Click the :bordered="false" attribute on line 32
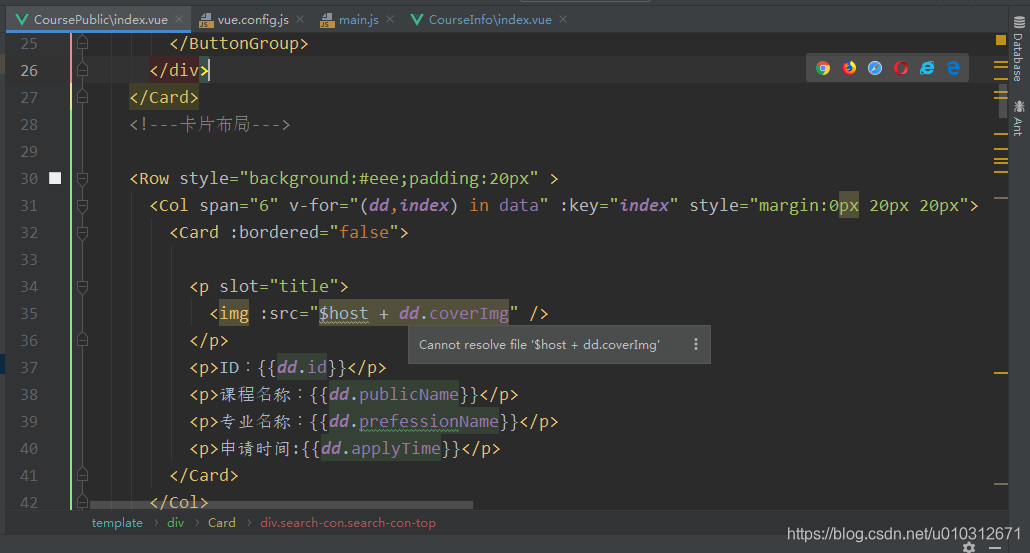1030x553 pixels. 314,232
